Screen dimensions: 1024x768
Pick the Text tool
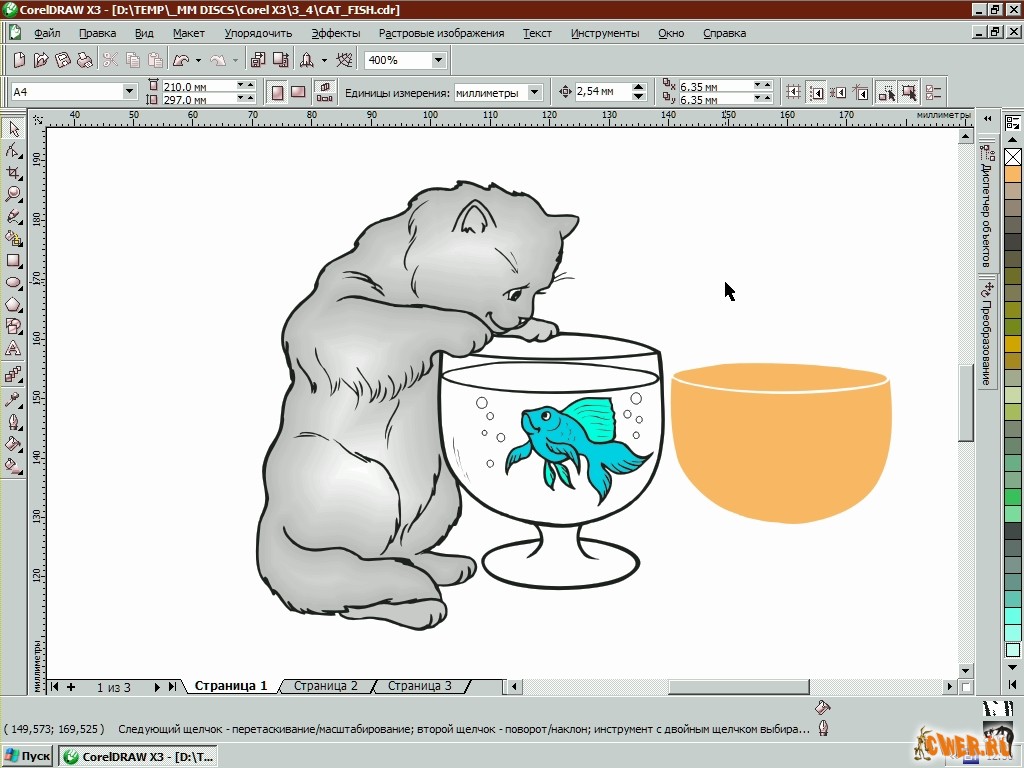14,348
